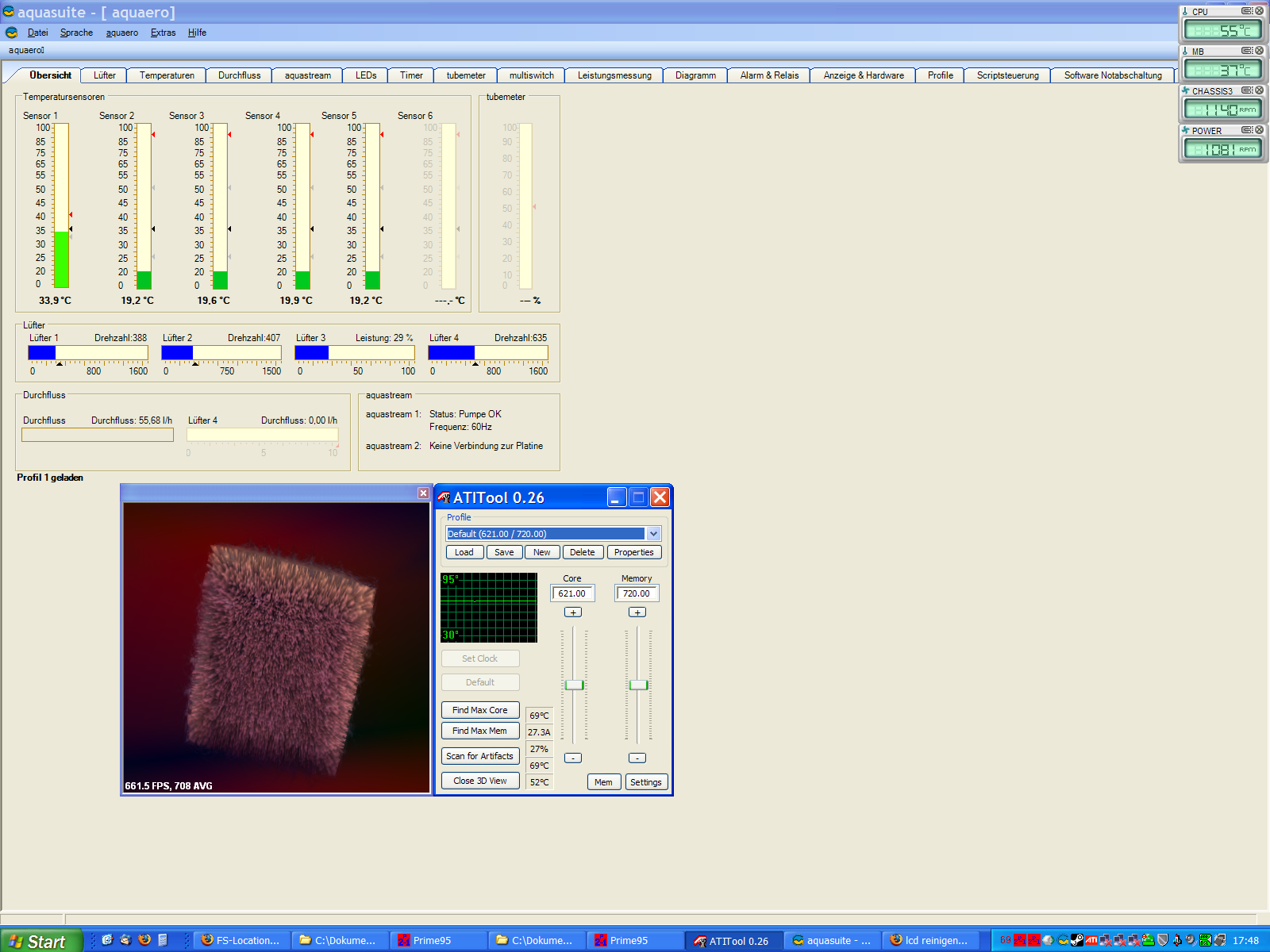Click the aquasuite tray icon
Image resolution: width=1270 pixels, height=952 pixels.
click(x=1063, y=940)
